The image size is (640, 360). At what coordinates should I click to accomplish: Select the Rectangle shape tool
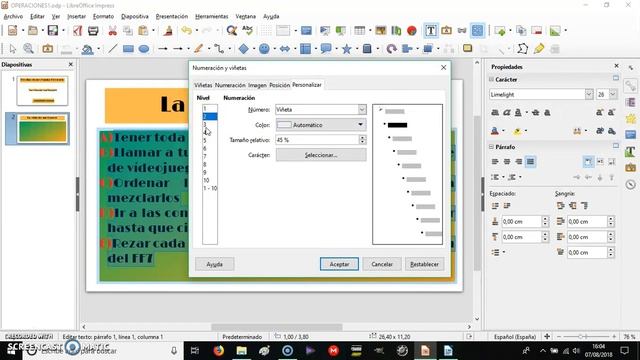[128, 49]
